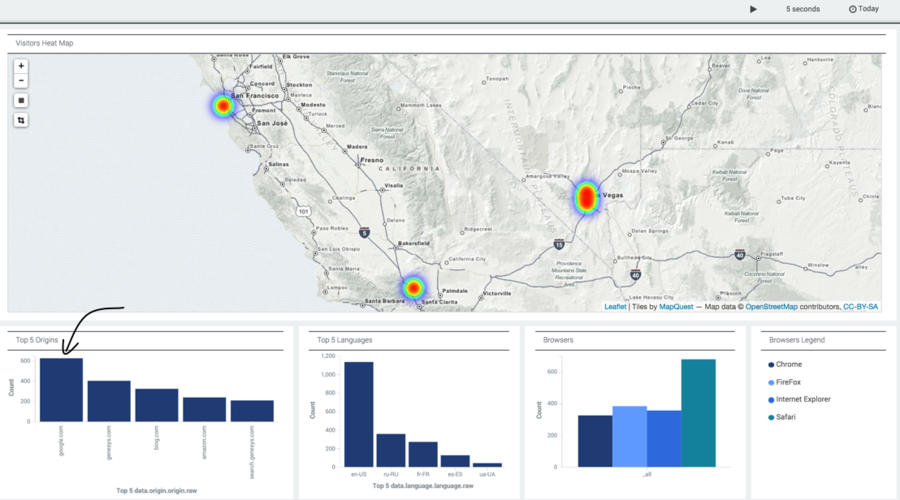Toggle Safari in the Browsers legend

782,417
